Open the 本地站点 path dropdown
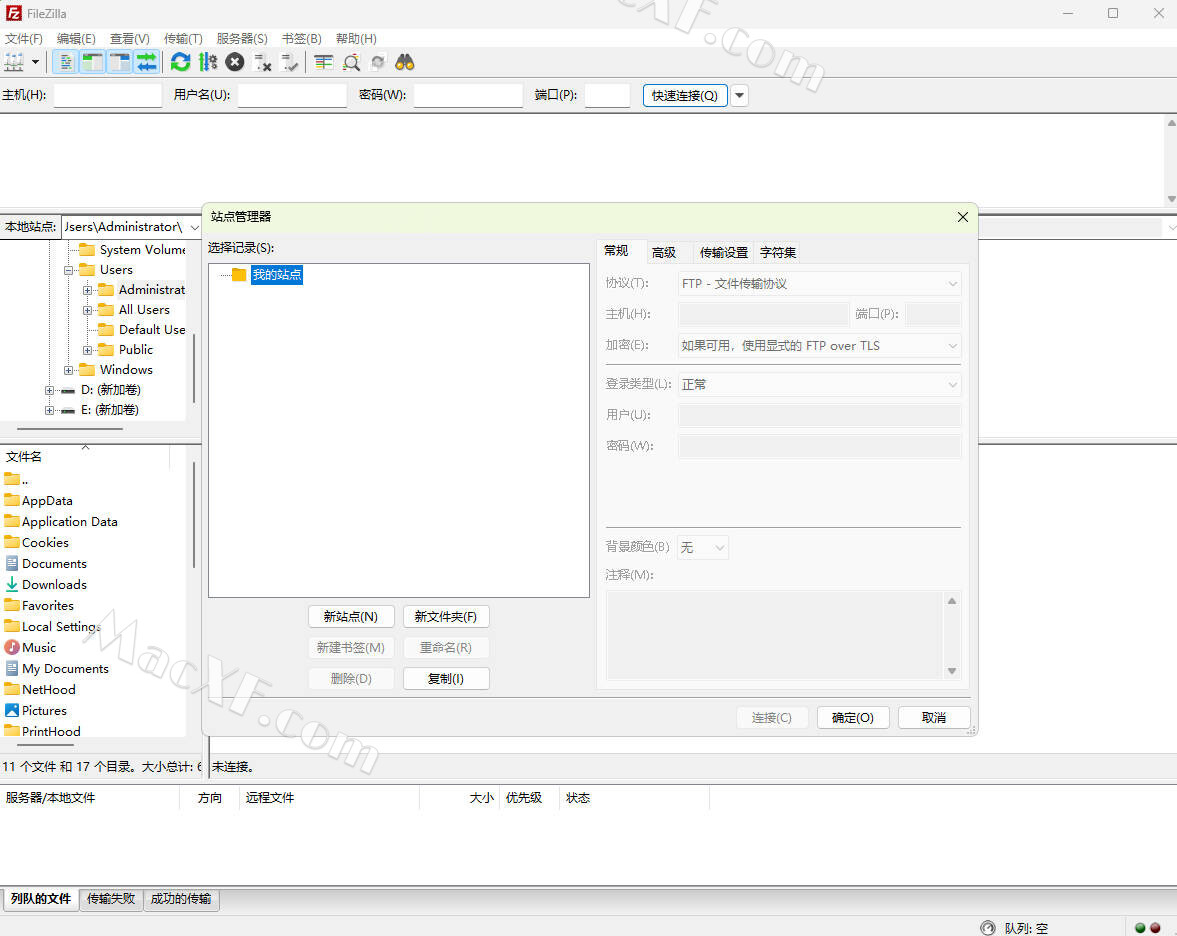1177x936 pixels. (x=194, y=227)
